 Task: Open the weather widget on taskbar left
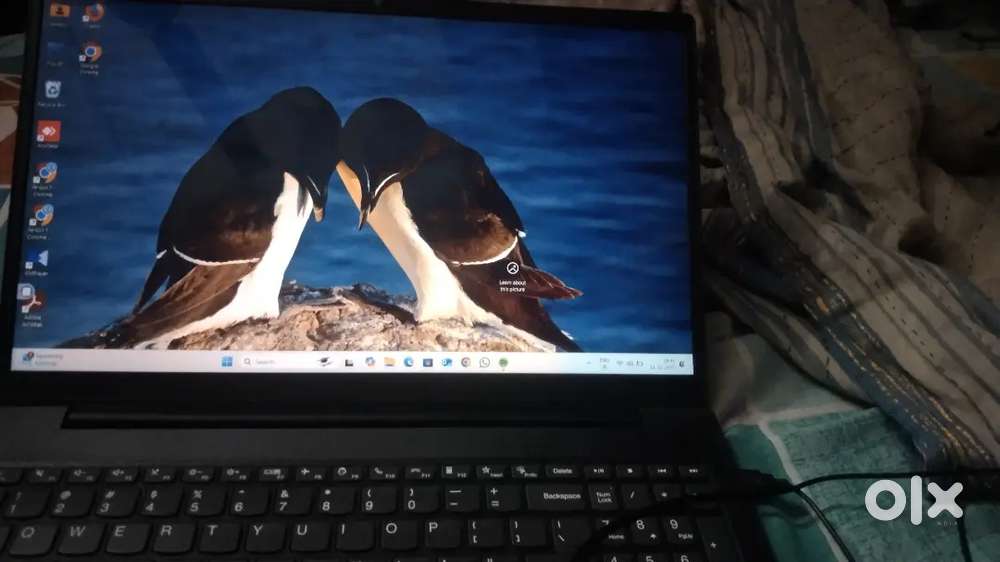pos(42,359)
